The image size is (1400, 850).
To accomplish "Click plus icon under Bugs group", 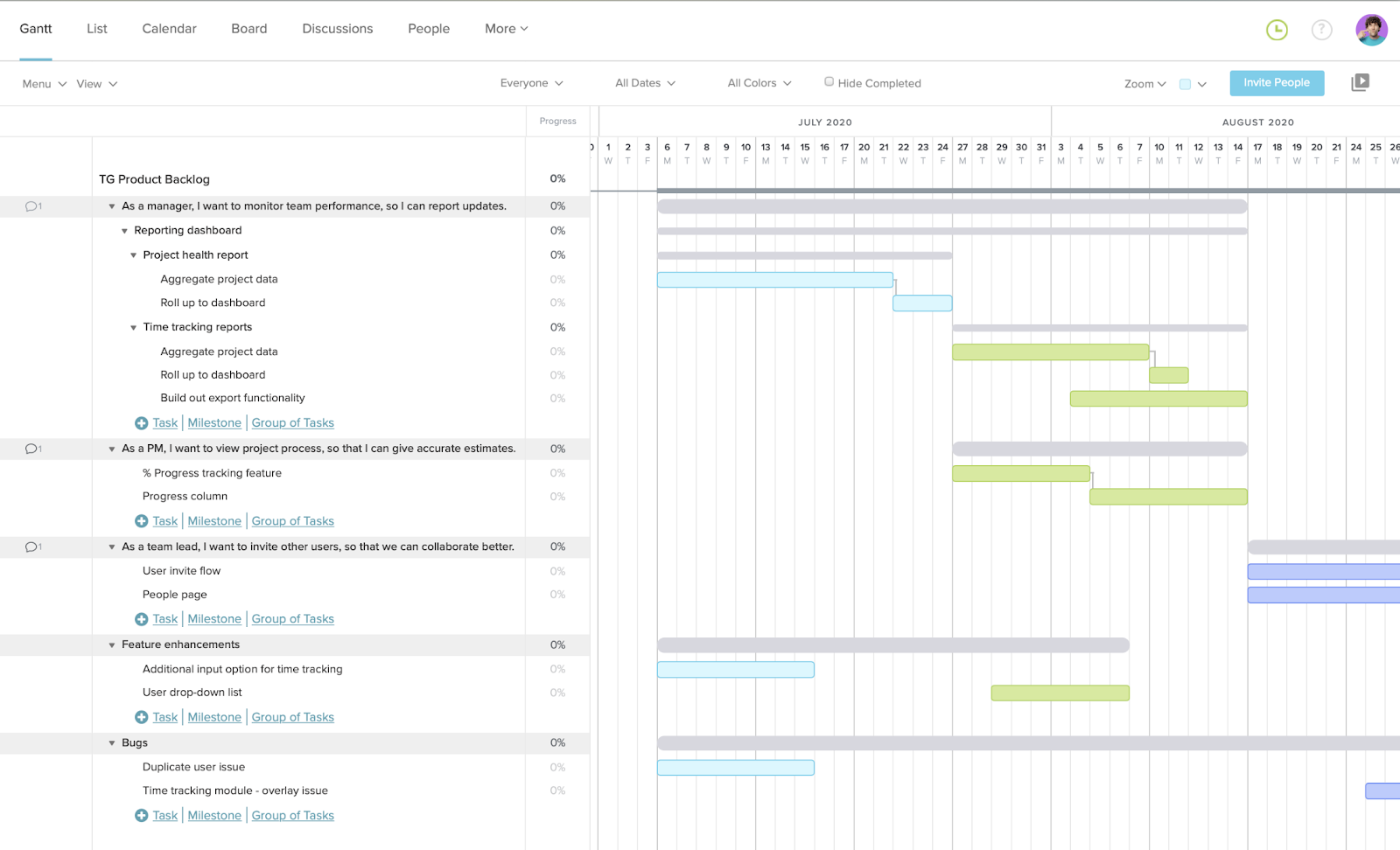I will point(141,816).
